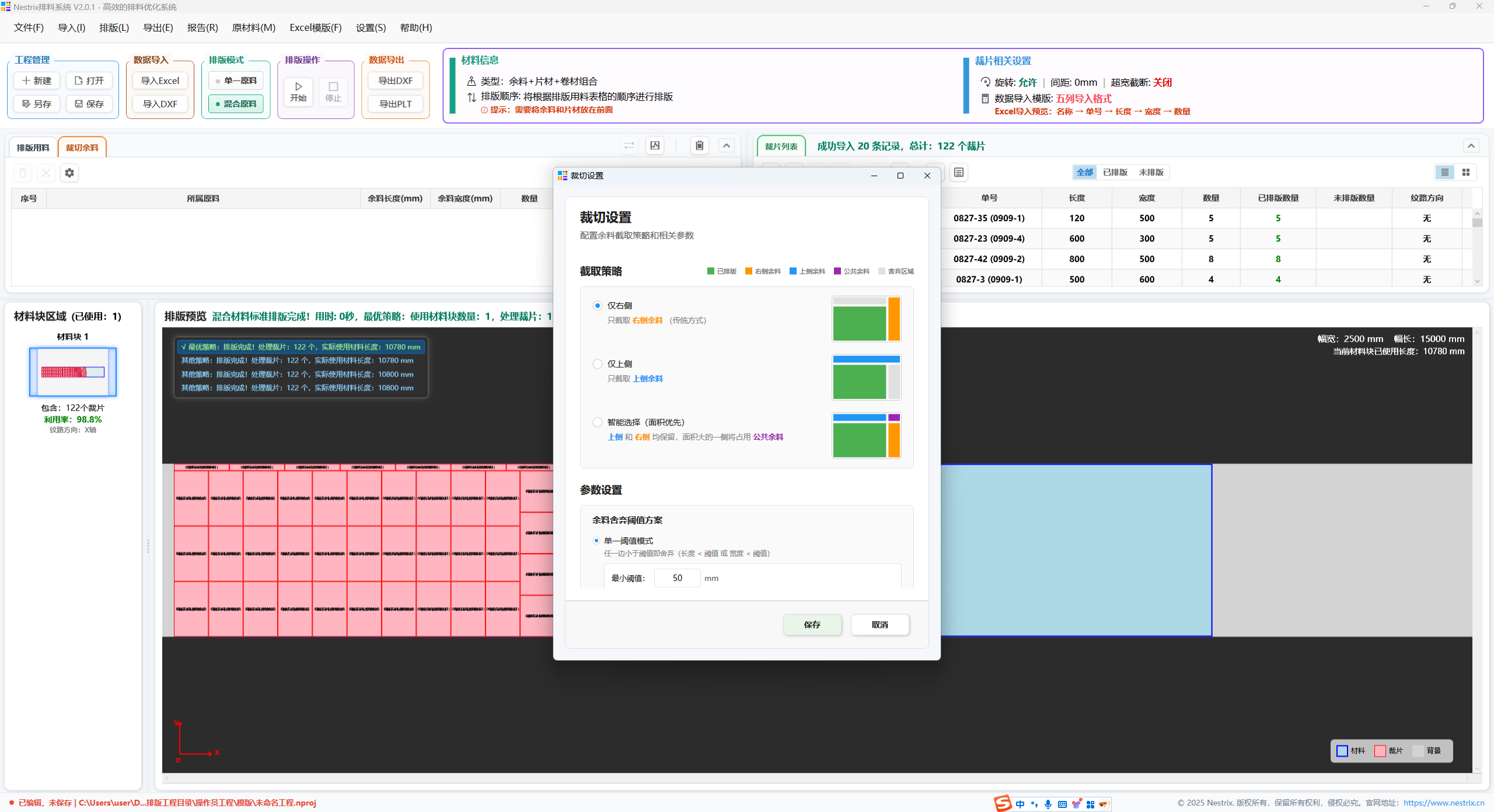Image resolution: width=1494 pixels, height=812 pixels.
Task: Click the 开始 play button
Action: tap(298, 92)
